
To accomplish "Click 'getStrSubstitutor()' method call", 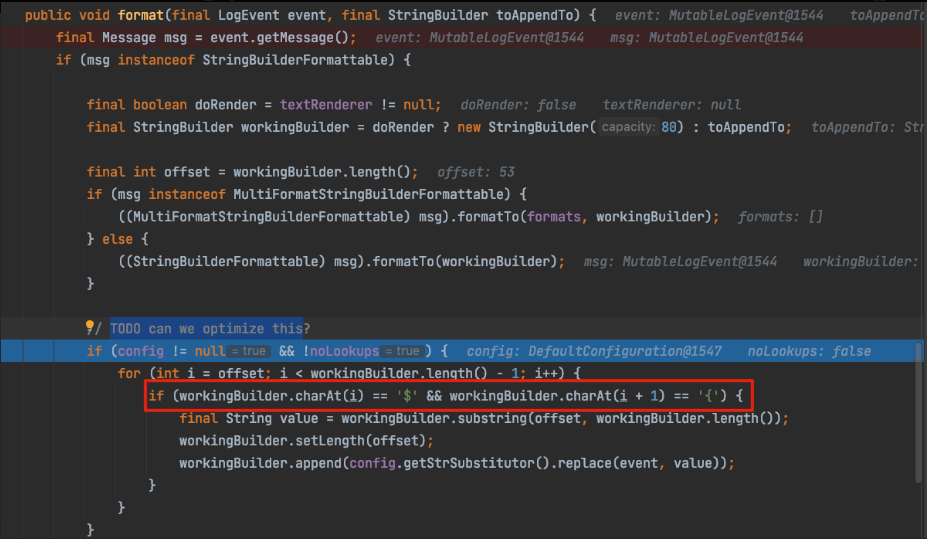I will click(x=477, y=463).
